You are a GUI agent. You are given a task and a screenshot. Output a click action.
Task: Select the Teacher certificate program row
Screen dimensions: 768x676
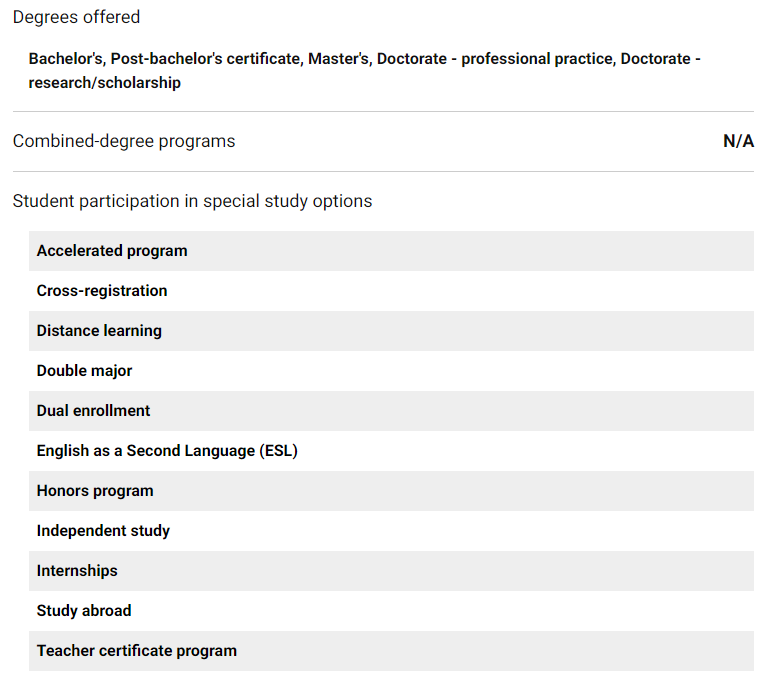pyautogui.click(x=137, y=651)
